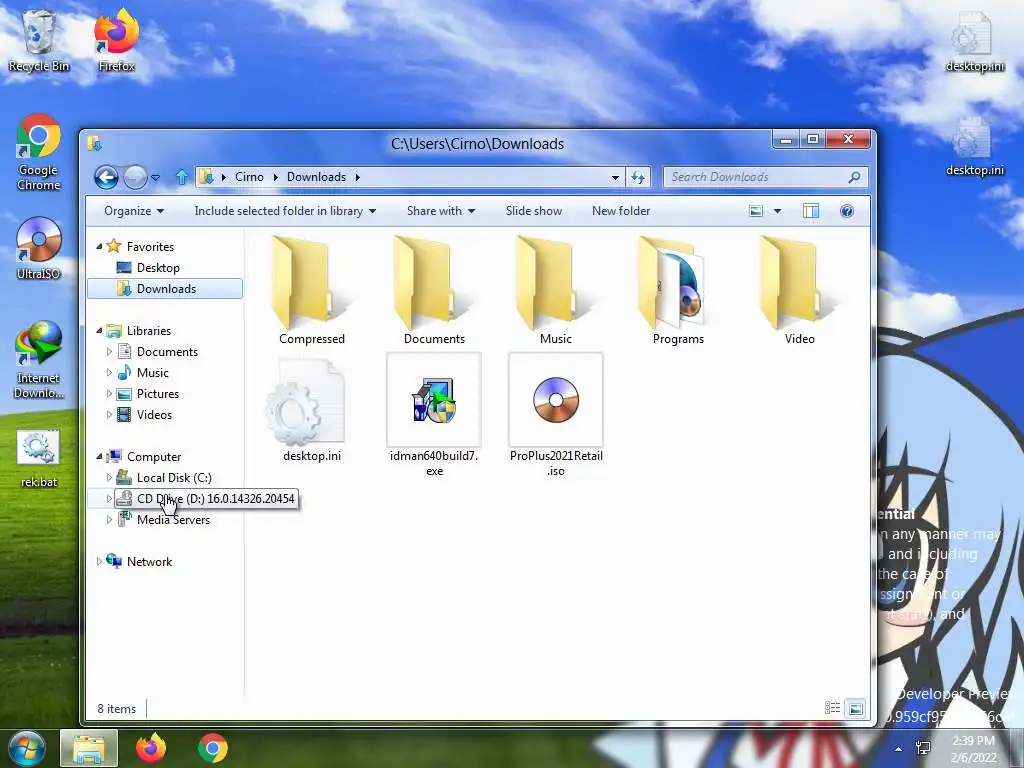Select ProPlus2021Retail.iso file
The width and height of the screenshot is (1024, 768).
tap(556, 416)
